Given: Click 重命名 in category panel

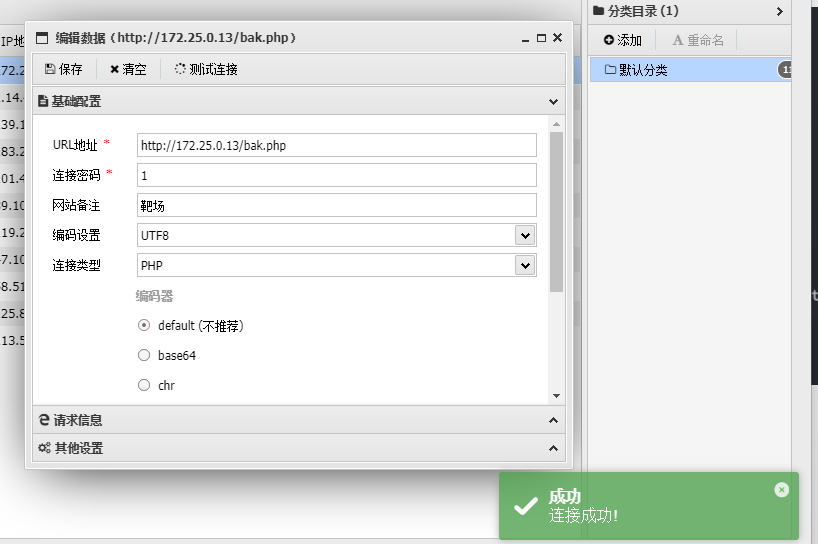Looking at the screenshot, I should (698, 40).
